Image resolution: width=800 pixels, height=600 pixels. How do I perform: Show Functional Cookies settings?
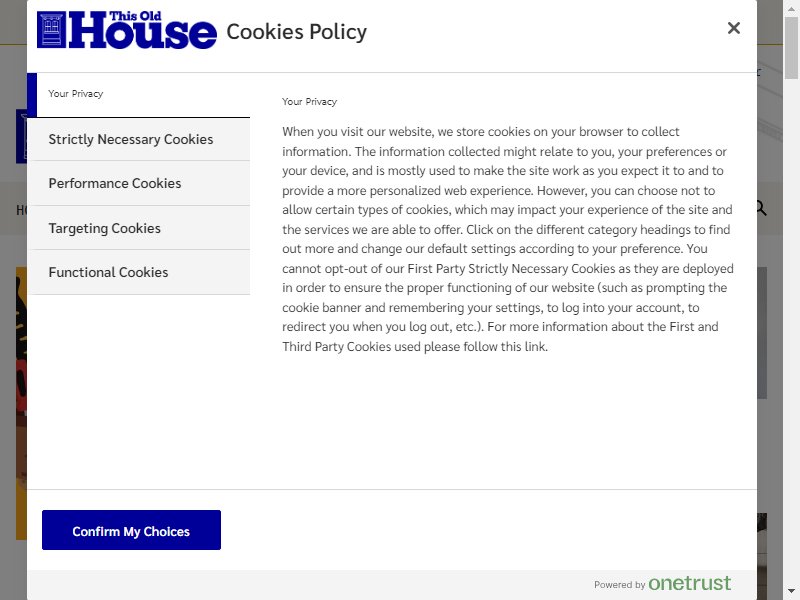click(x=138, y=272)
